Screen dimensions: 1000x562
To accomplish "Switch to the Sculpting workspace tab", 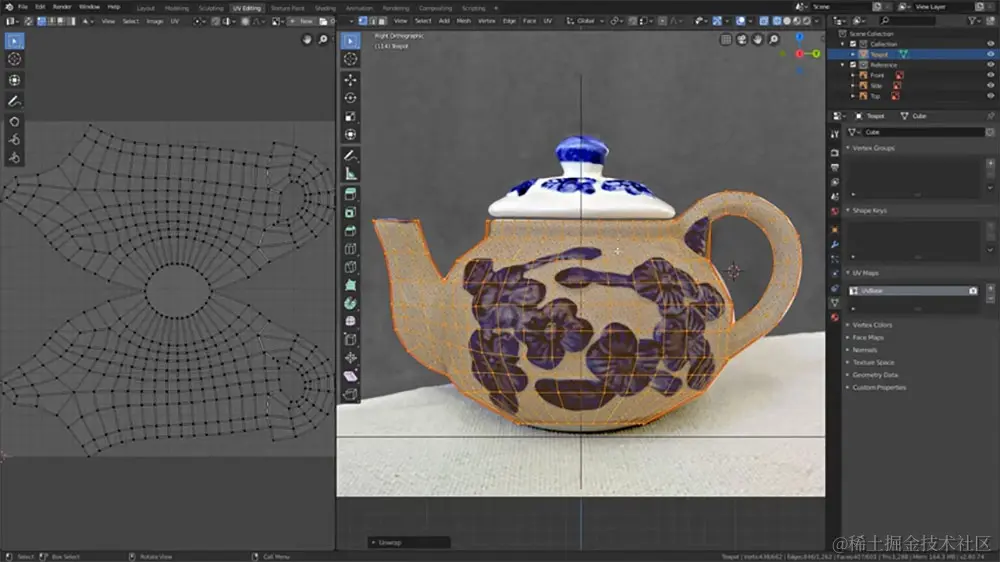I will [x=210, y=8].
